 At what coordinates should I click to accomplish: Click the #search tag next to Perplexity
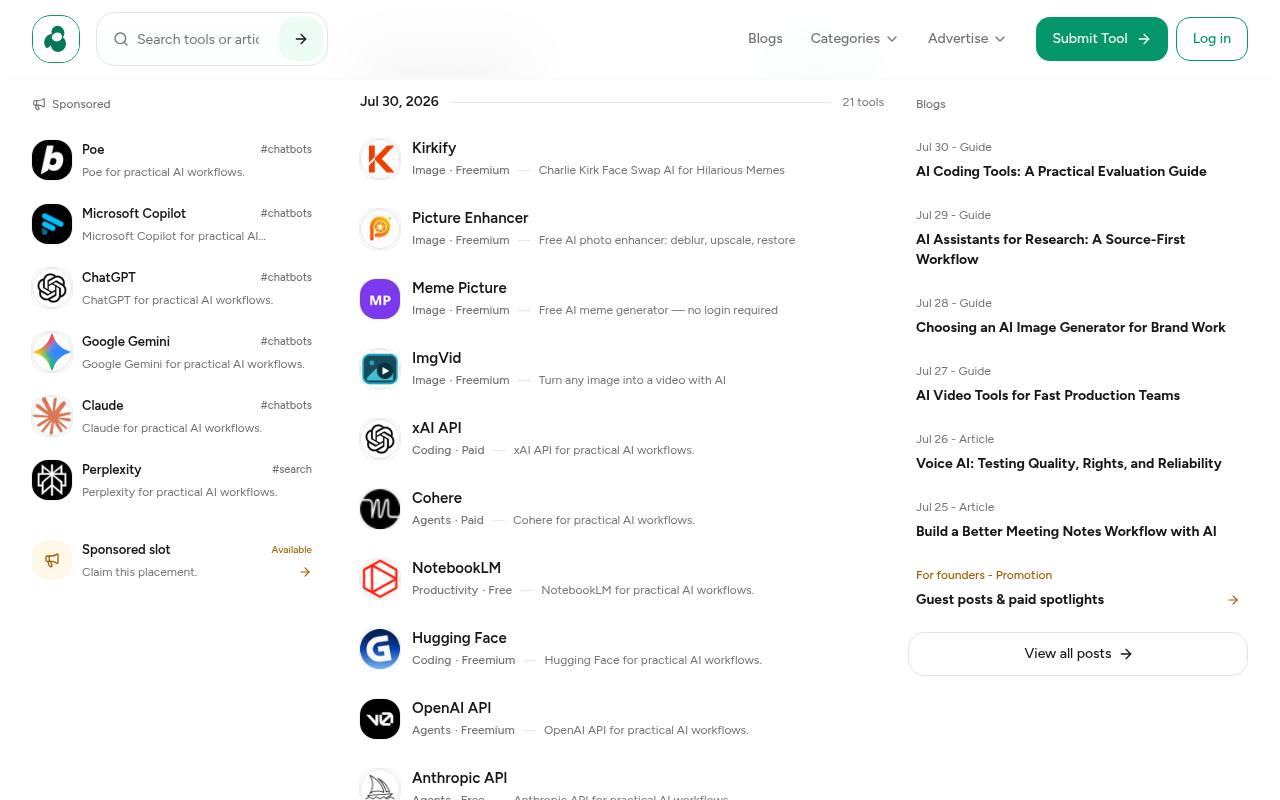(292, 469)
